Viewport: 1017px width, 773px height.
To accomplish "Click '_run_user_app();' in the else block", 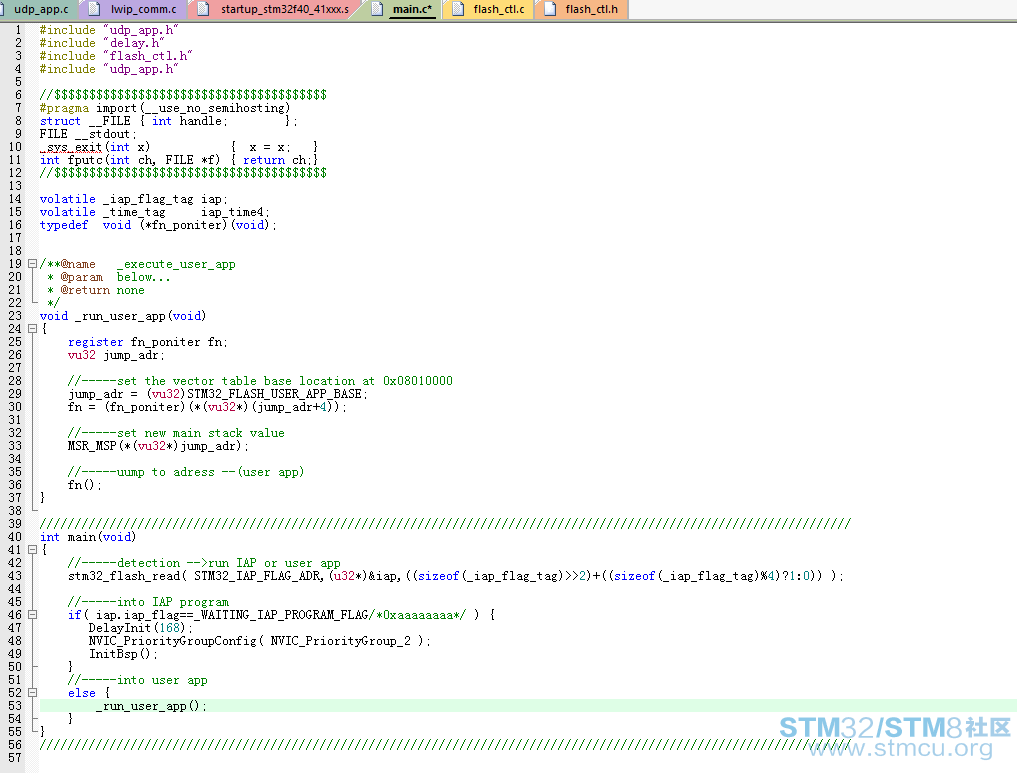I will 151,706.
